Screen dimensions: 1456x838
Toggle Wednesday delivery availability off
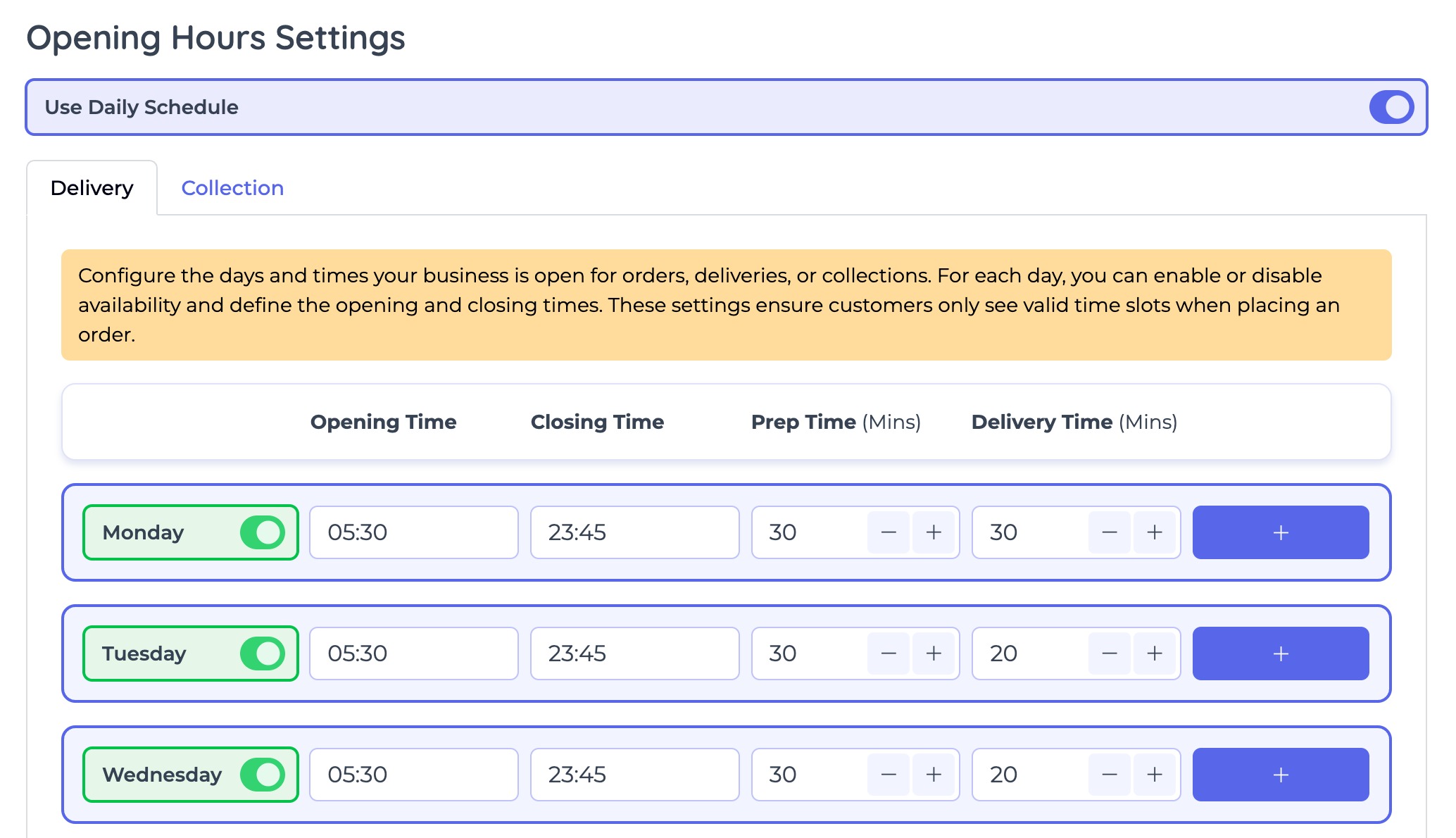262,775
